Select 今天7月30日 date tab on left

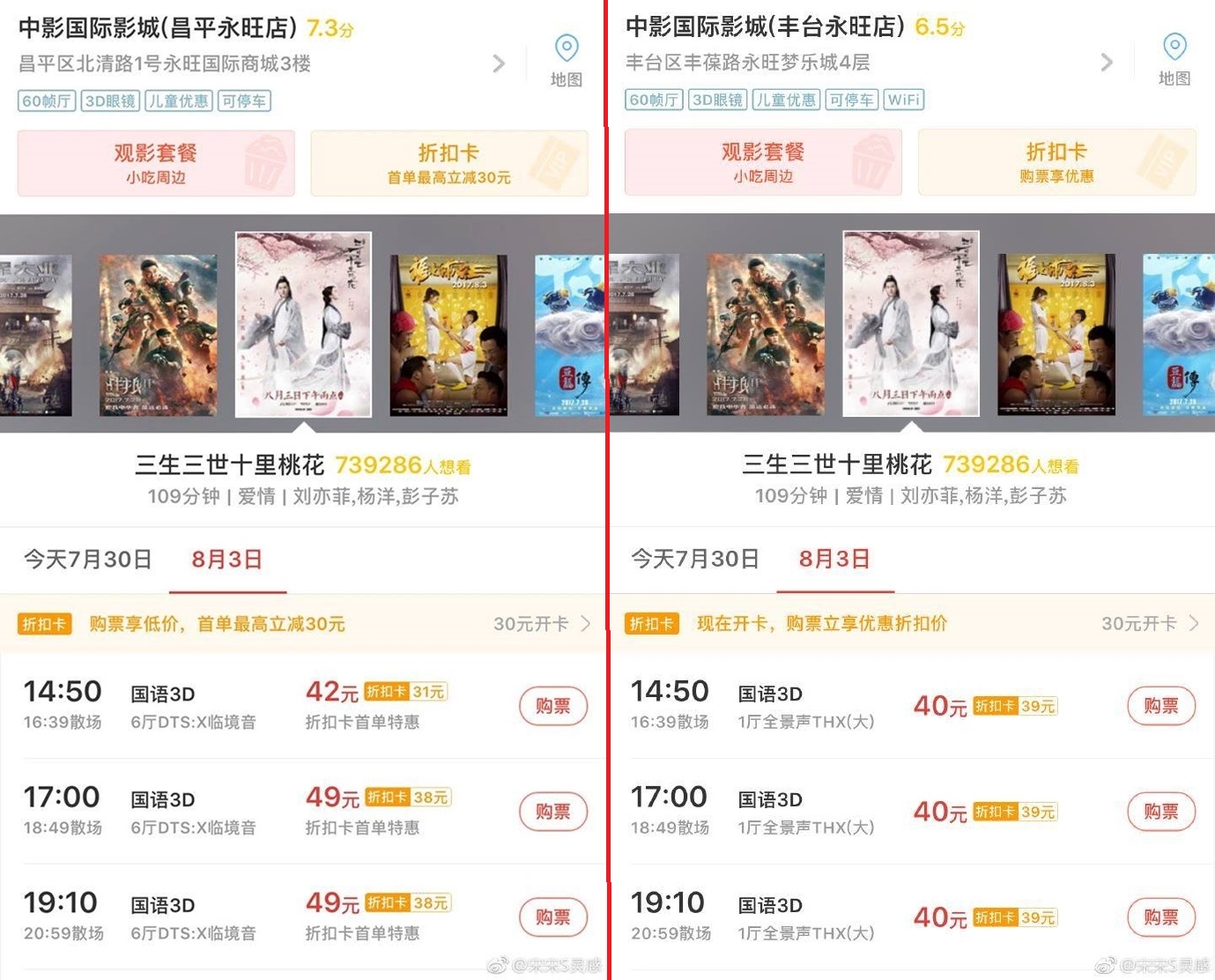pos(87,560)
